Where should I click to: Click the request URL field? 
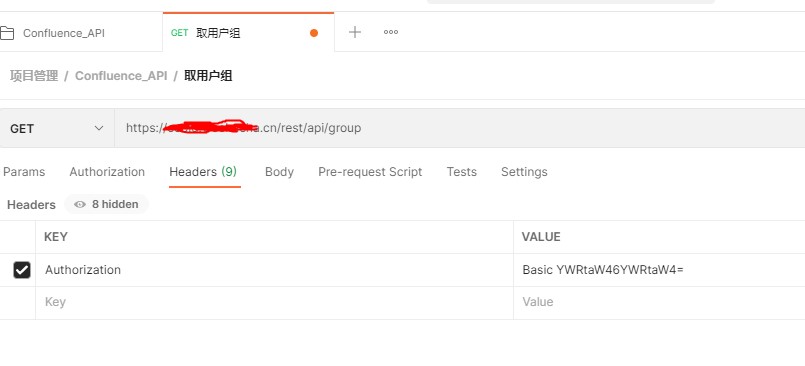(459, 128)
